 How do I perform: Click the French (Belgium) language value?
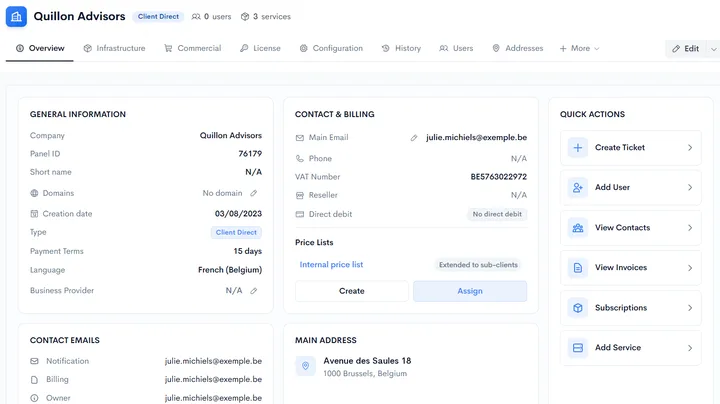coord(230,270)
